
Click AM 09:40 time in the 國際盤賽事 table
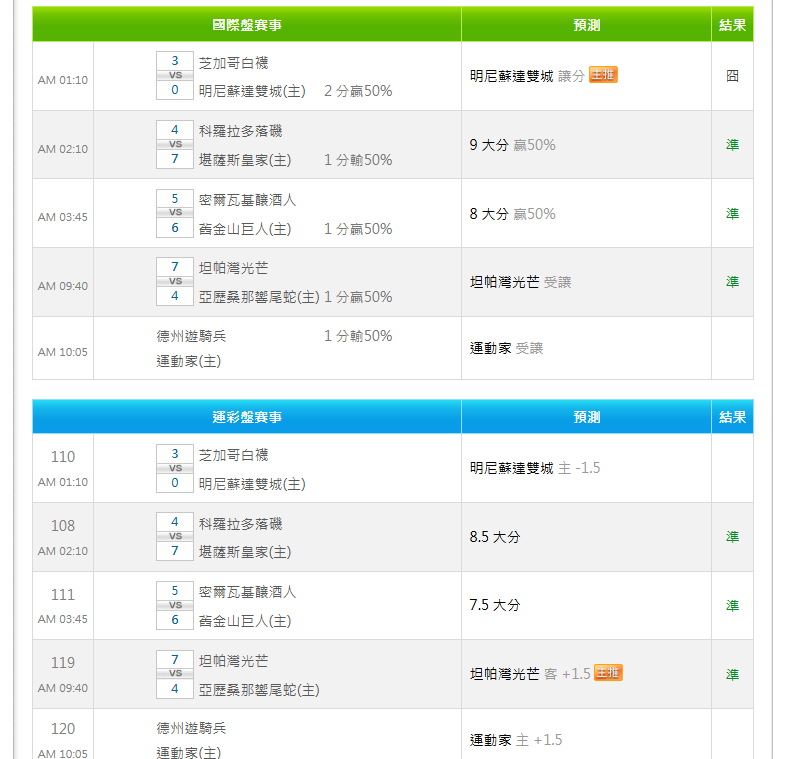(63, 286)
